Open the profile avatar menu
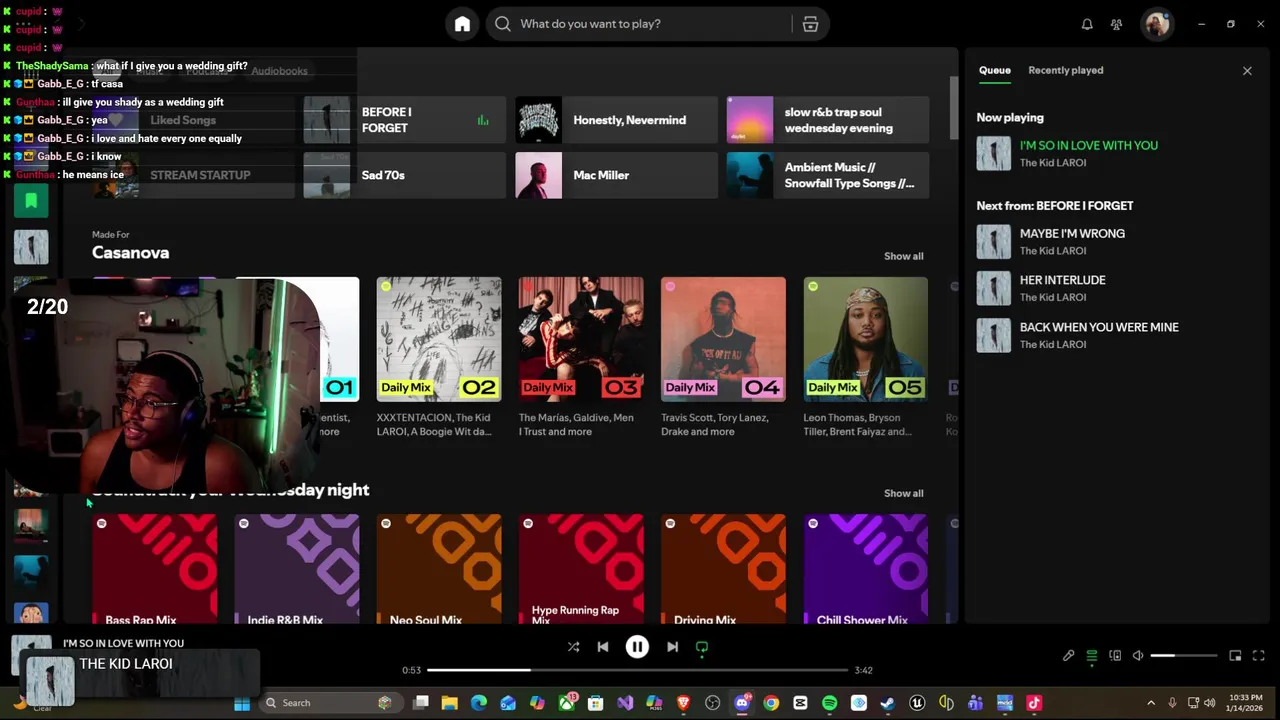This screenshot has width=1280, height=720. (1158, 24)
